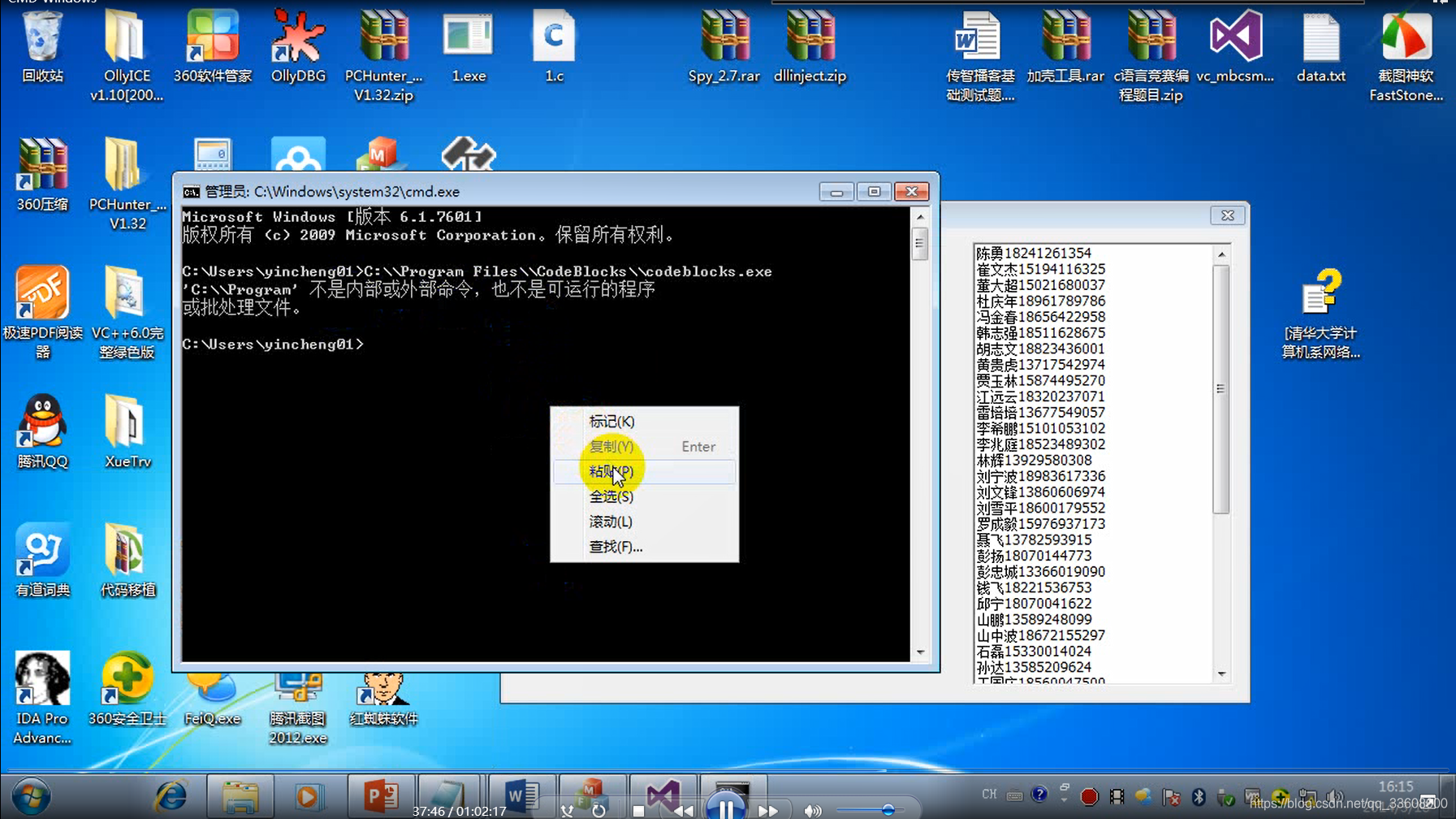Select list entry 陈勇18241261354
This screenshot has width=1456, height=819.
[x=1033, y=253]
